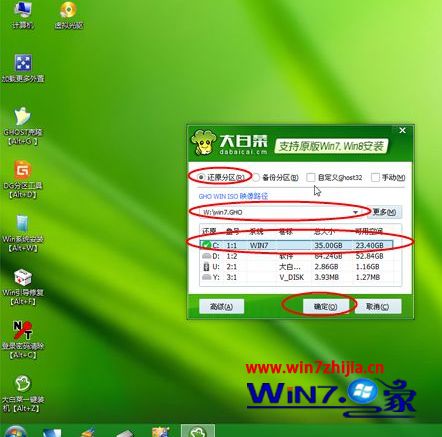Screen dimensions: 442x437
Task: Open the virtual CD drive icon
Action: (x=68, y=15)
